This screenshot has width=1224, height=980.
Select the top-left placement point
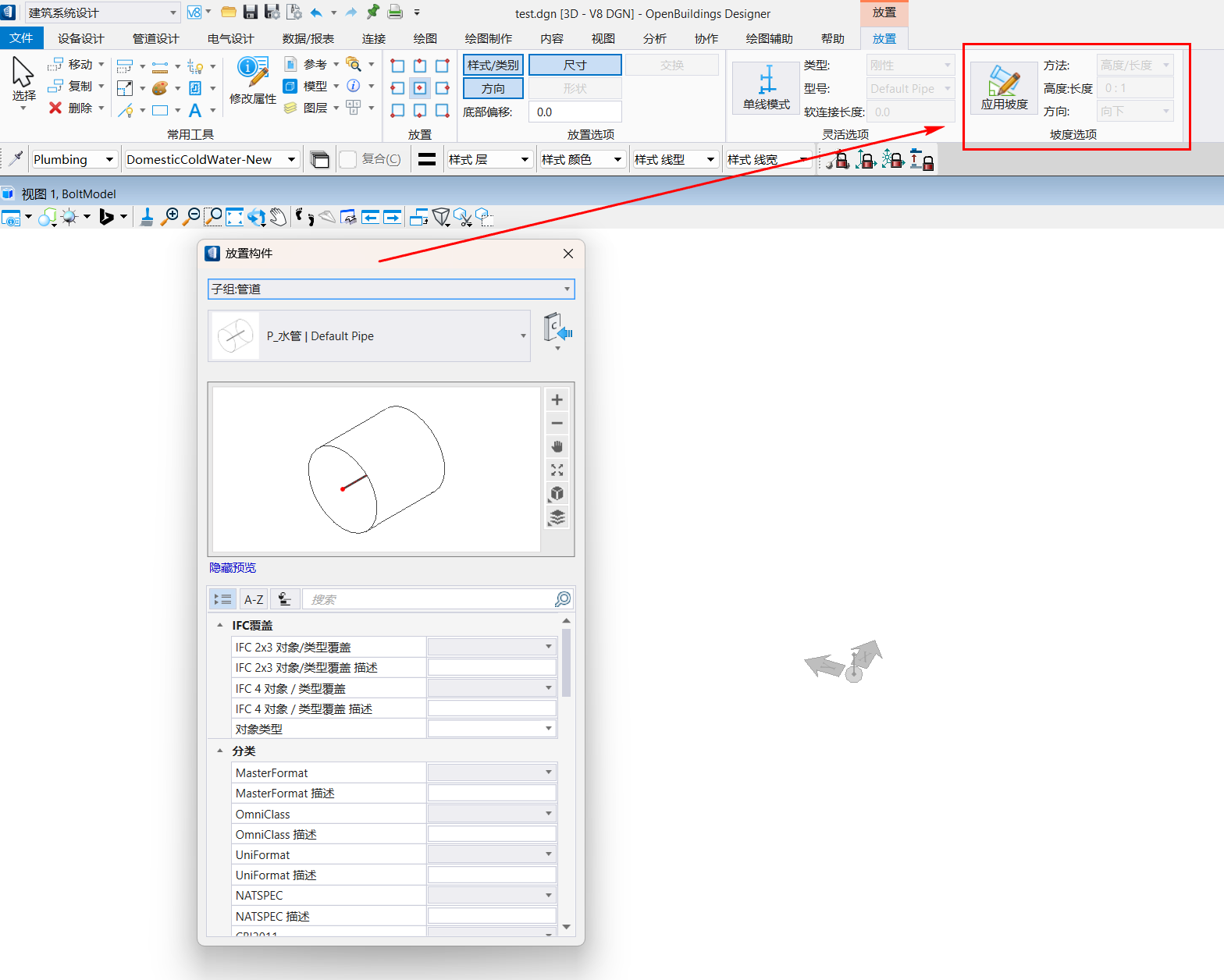pyautogui.click(x=397, y=66)
